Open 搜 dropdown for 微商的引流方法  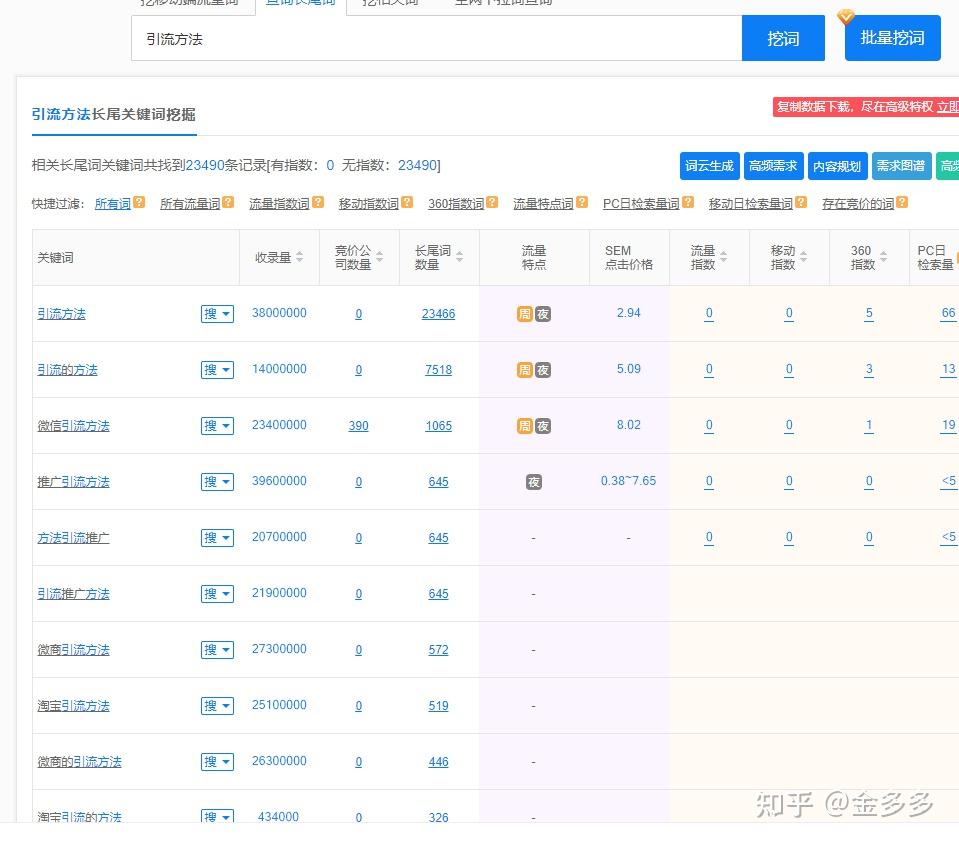(x=217, y=762)
